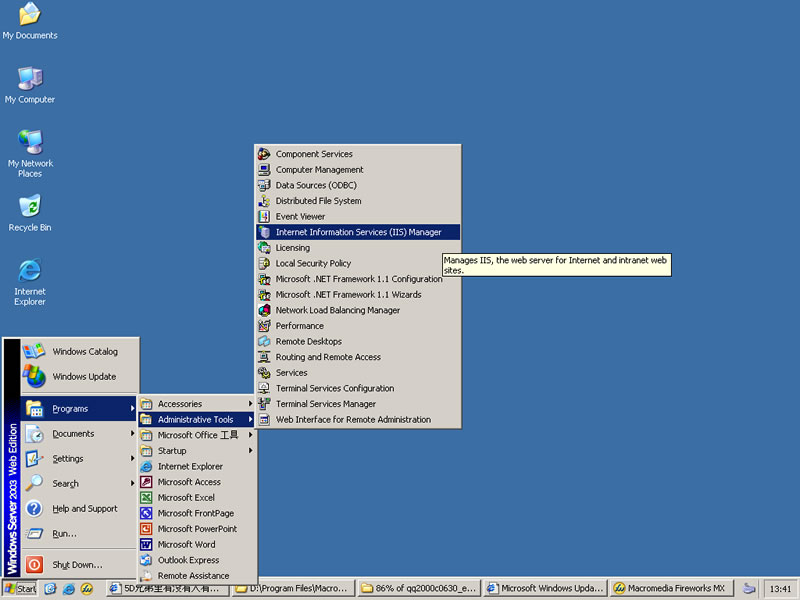
Task: Click the Microsoft PowerPoint icon
Action: tap(146, 529)
